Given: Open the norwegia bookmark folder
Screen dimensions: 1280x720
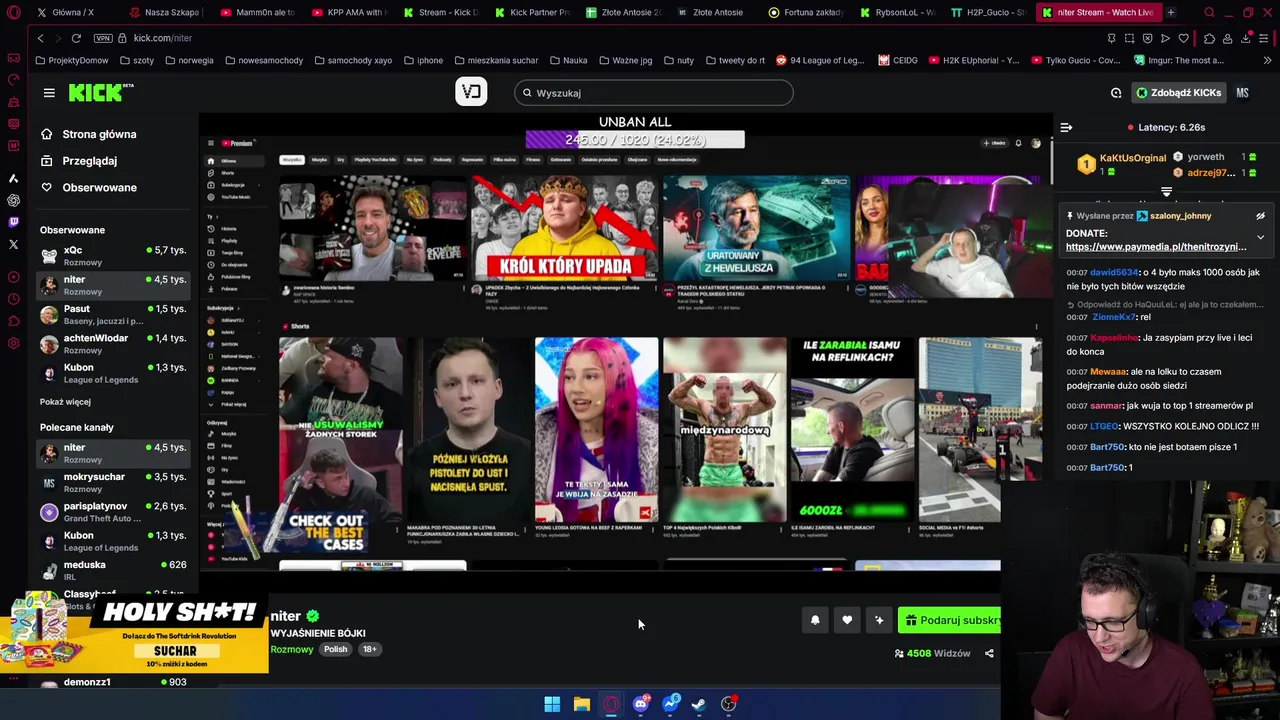Looking at the screenshot, I should [189, 60].
